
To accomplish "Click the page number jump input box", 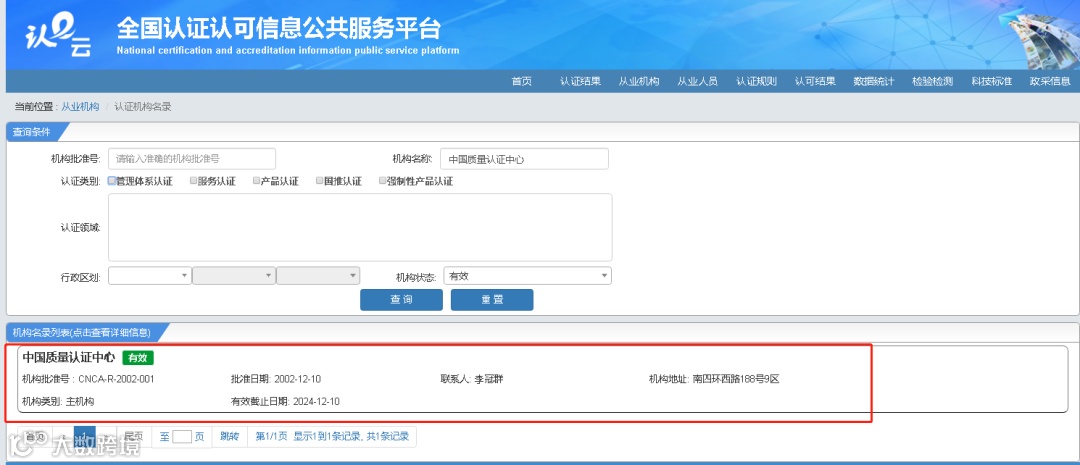I will (x=182, y=436).
